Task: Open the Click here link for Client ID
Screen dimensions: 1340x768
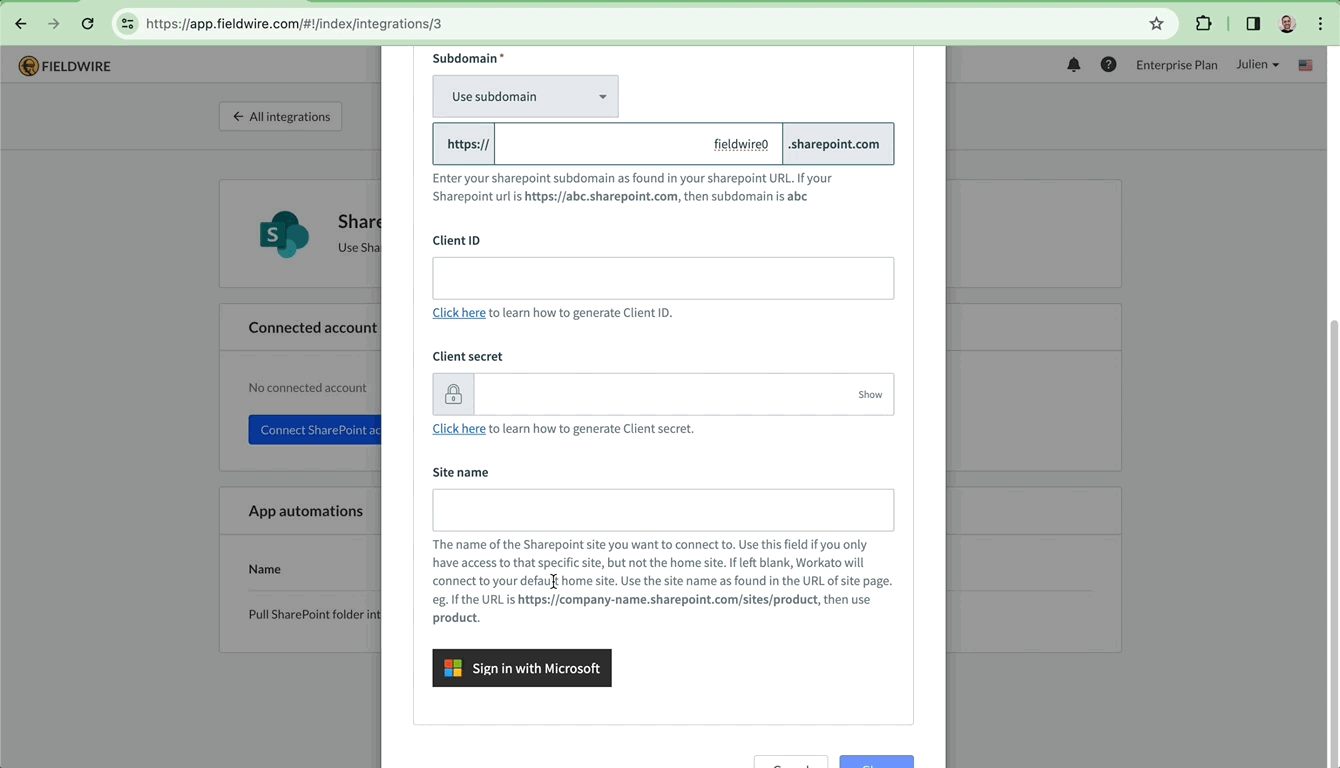Action: click(458, 312)
